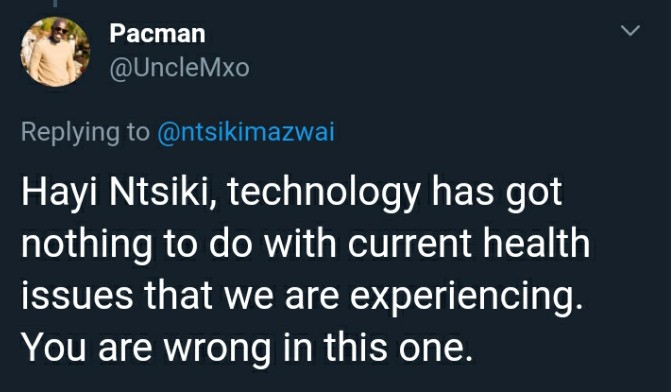The height and width of the screenshot is (392, 671).
Task: Click the words 'has got' in tweet
Action: pos(497,193)
